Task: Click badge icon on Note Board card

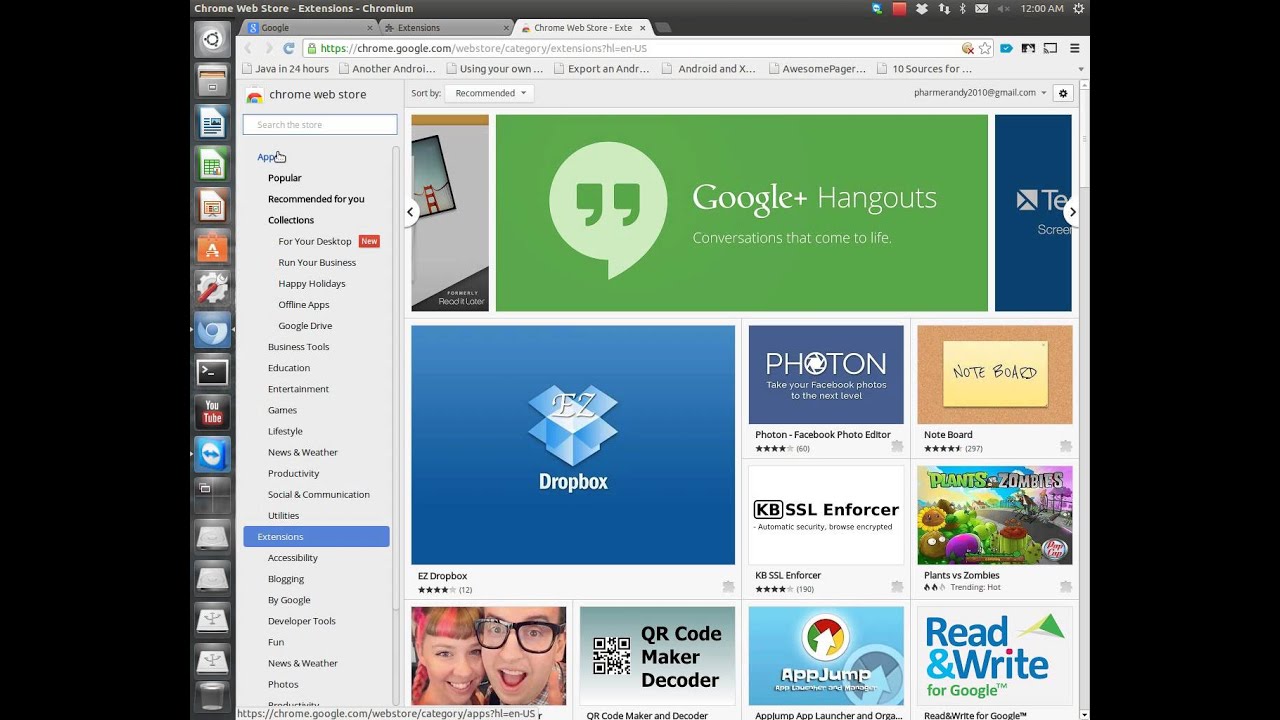Action: point(1066,446)
